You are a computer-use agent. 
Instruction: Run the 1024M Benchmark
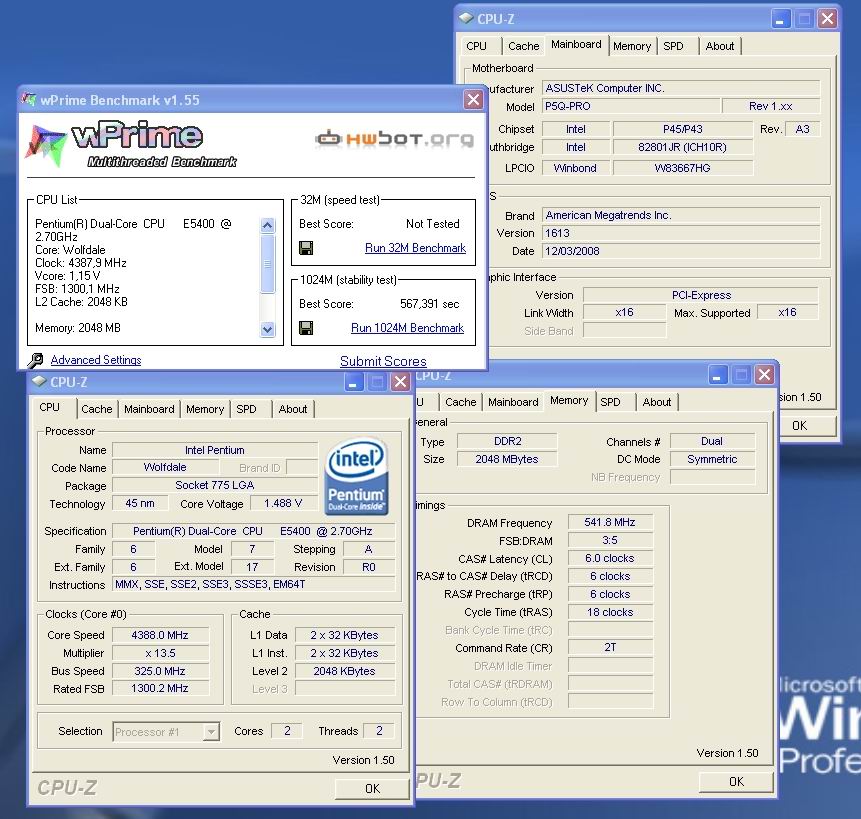pyautogui.click(x=407, y=328)
